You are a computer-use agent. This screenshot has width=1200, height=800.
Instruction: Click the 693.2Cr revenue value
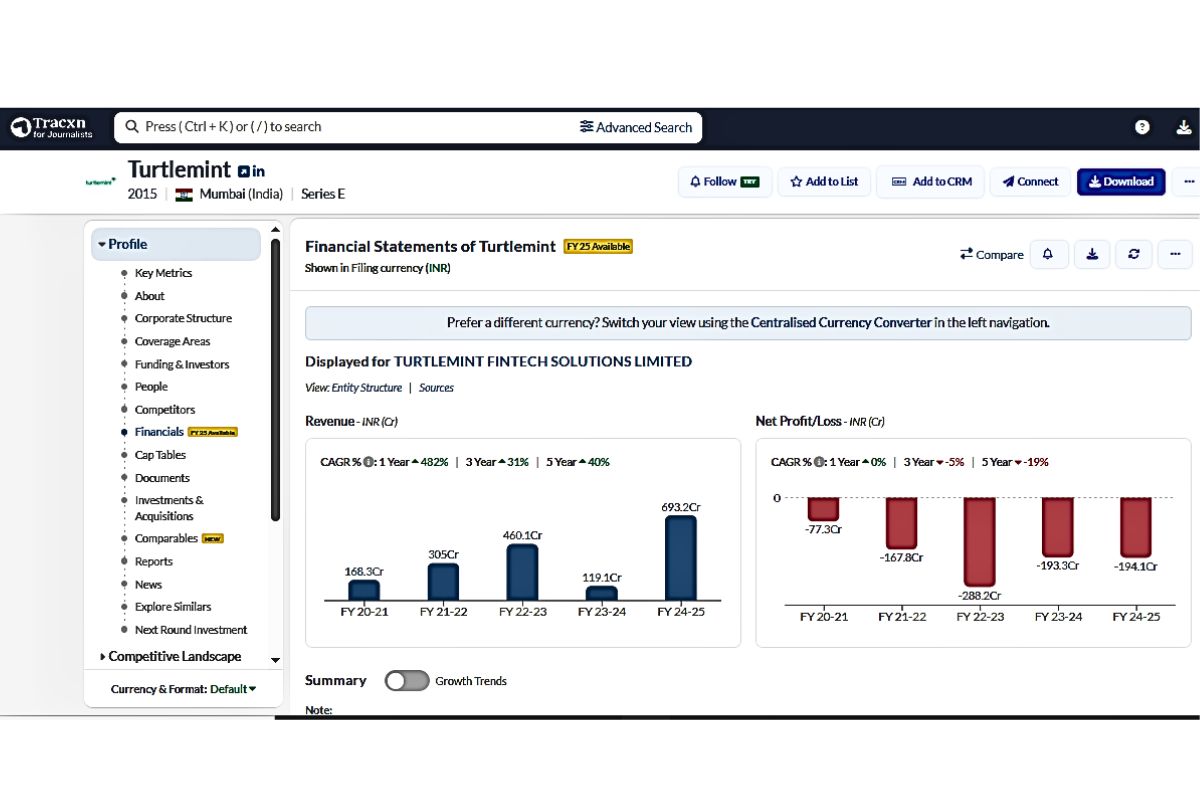click(x=680, y=507)
